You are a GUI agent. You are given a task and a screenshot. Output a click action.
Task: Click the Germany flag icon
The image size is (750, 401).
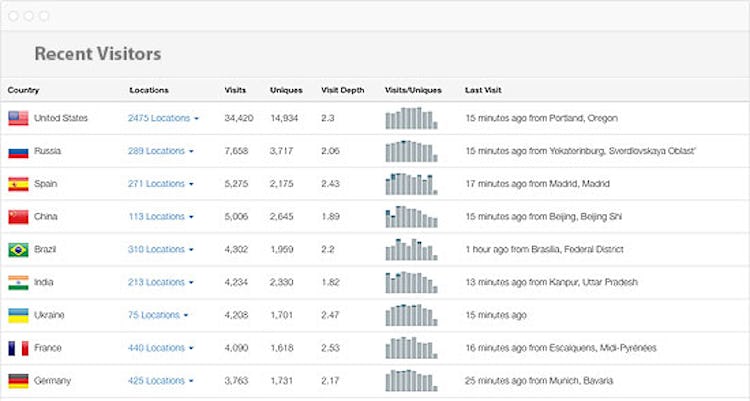[18, 381]
